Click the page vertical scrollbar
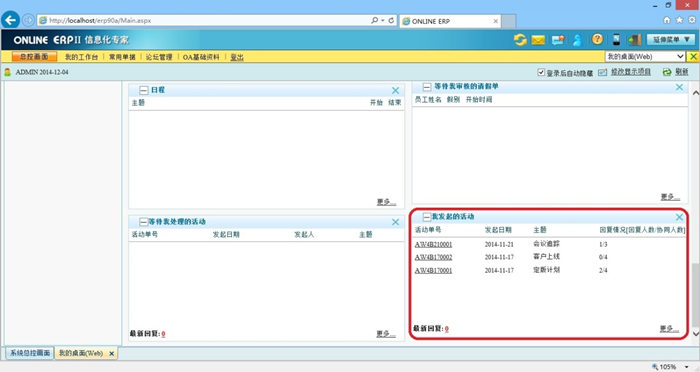 click(695, 295)
